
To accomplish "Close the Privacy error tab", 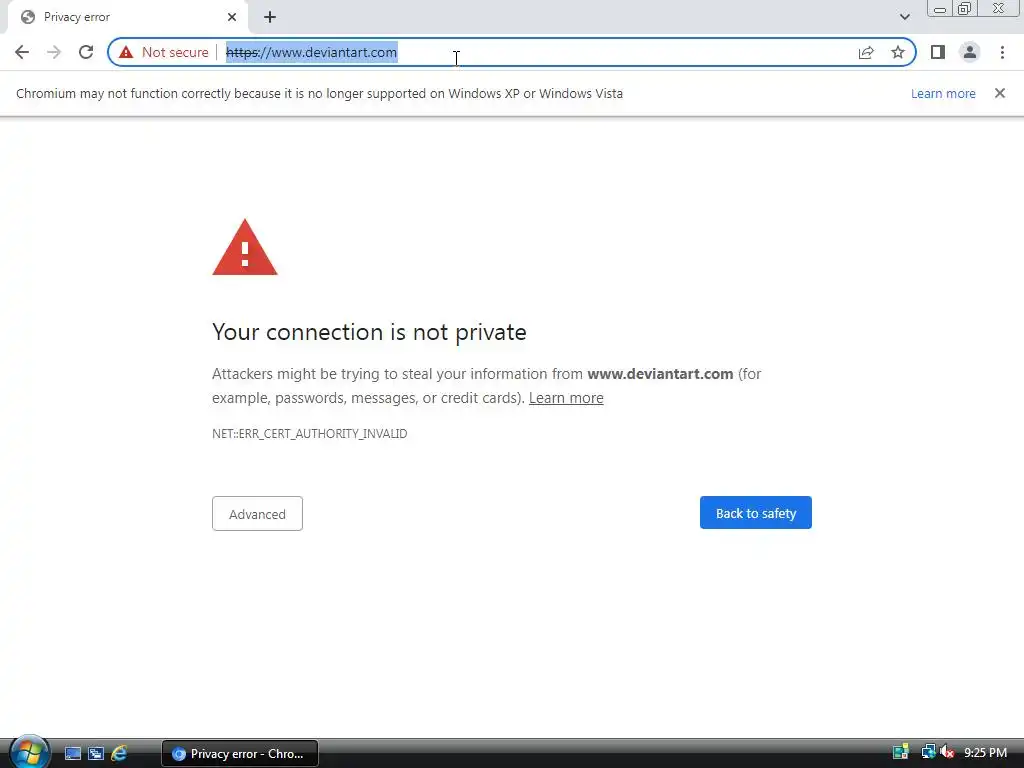I will coord(232,17).
